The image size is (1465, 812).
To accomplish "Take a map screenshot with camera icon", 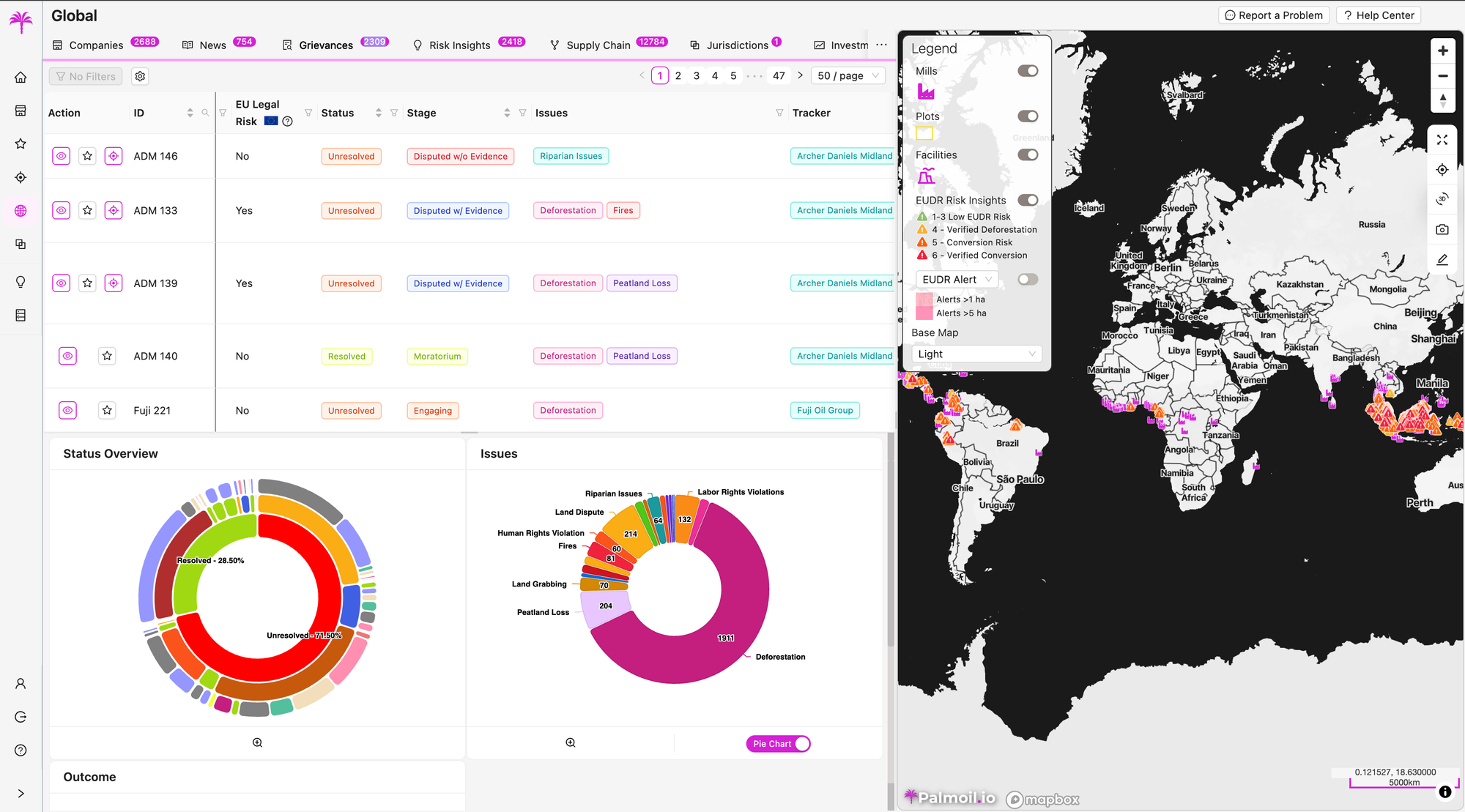I will 1442,229.
